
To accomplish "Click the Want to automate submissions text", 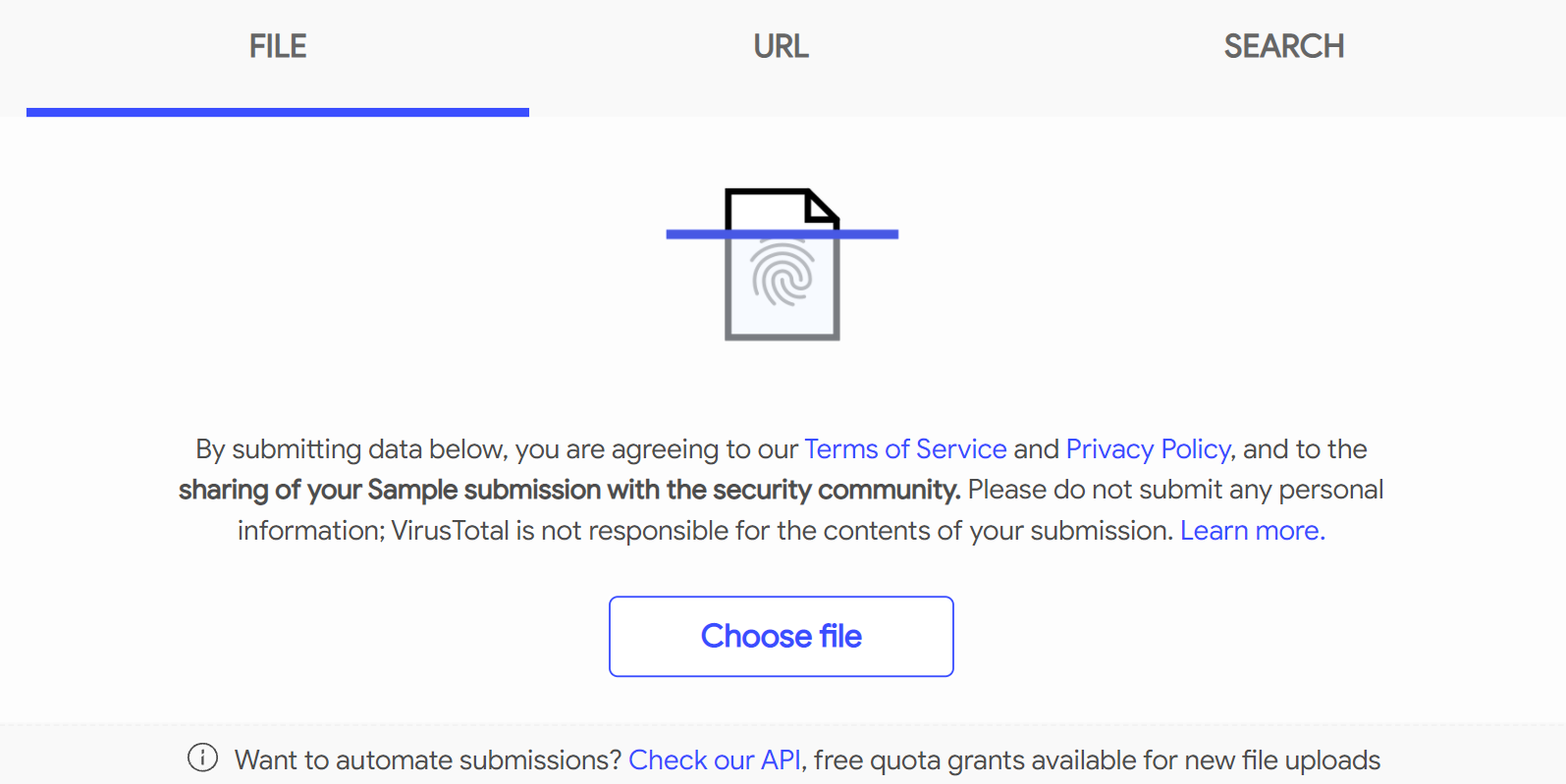I will coord(428,760).
